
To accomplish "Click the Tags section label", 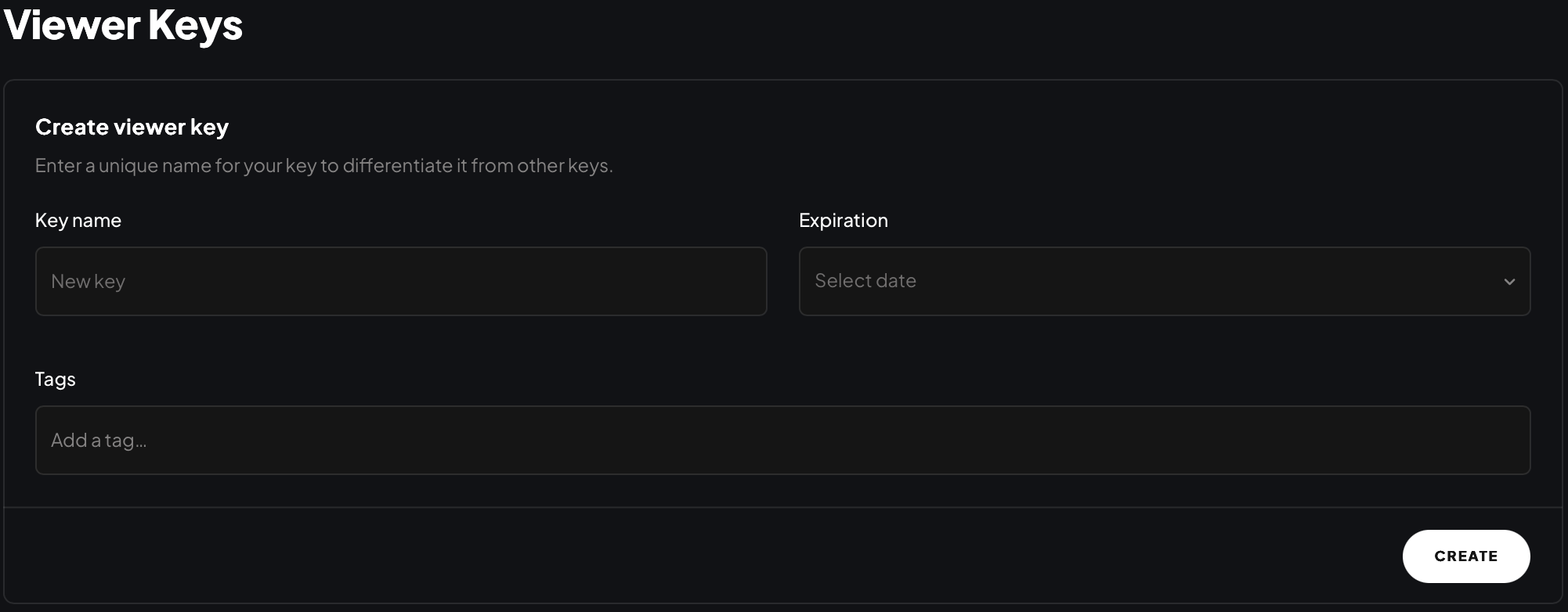I will pos(55,379).
